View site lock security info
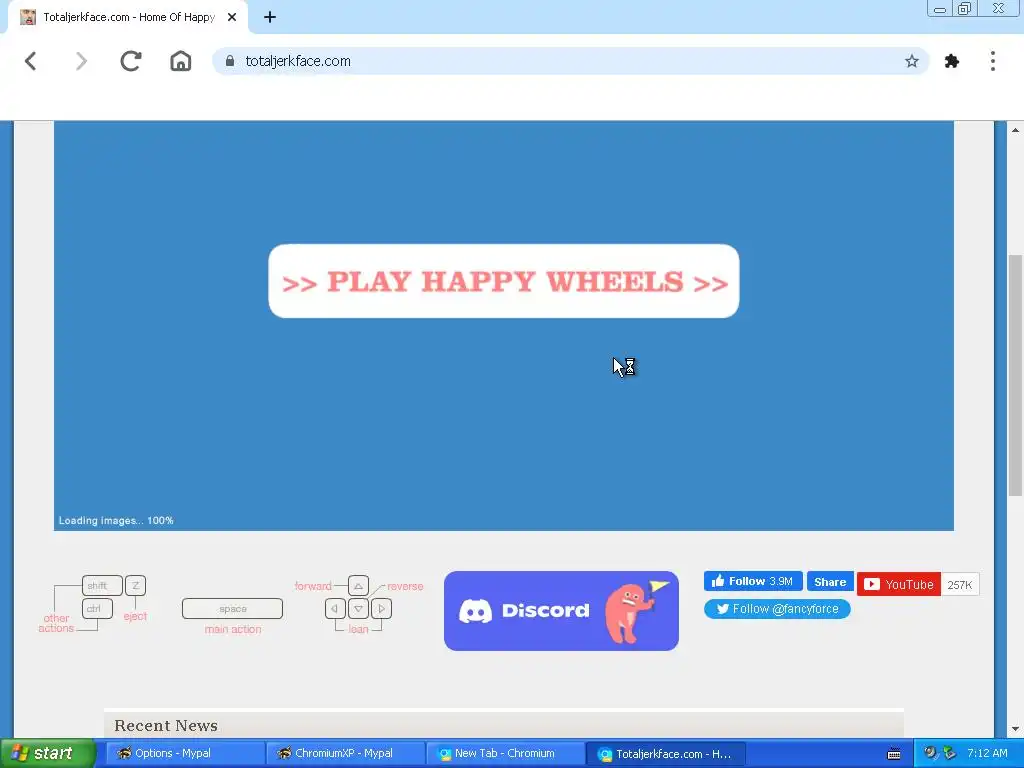1024x768 pixels. [230, 61]
